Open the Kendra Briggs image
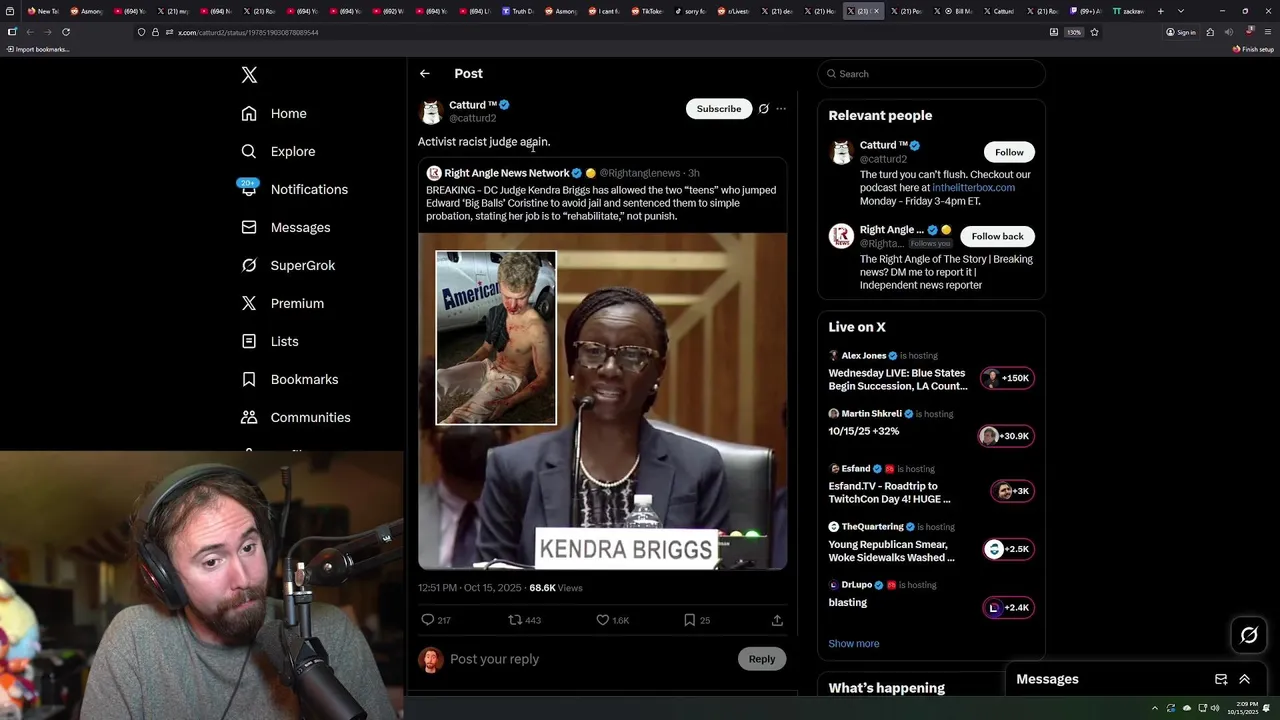 click(603, 401)
